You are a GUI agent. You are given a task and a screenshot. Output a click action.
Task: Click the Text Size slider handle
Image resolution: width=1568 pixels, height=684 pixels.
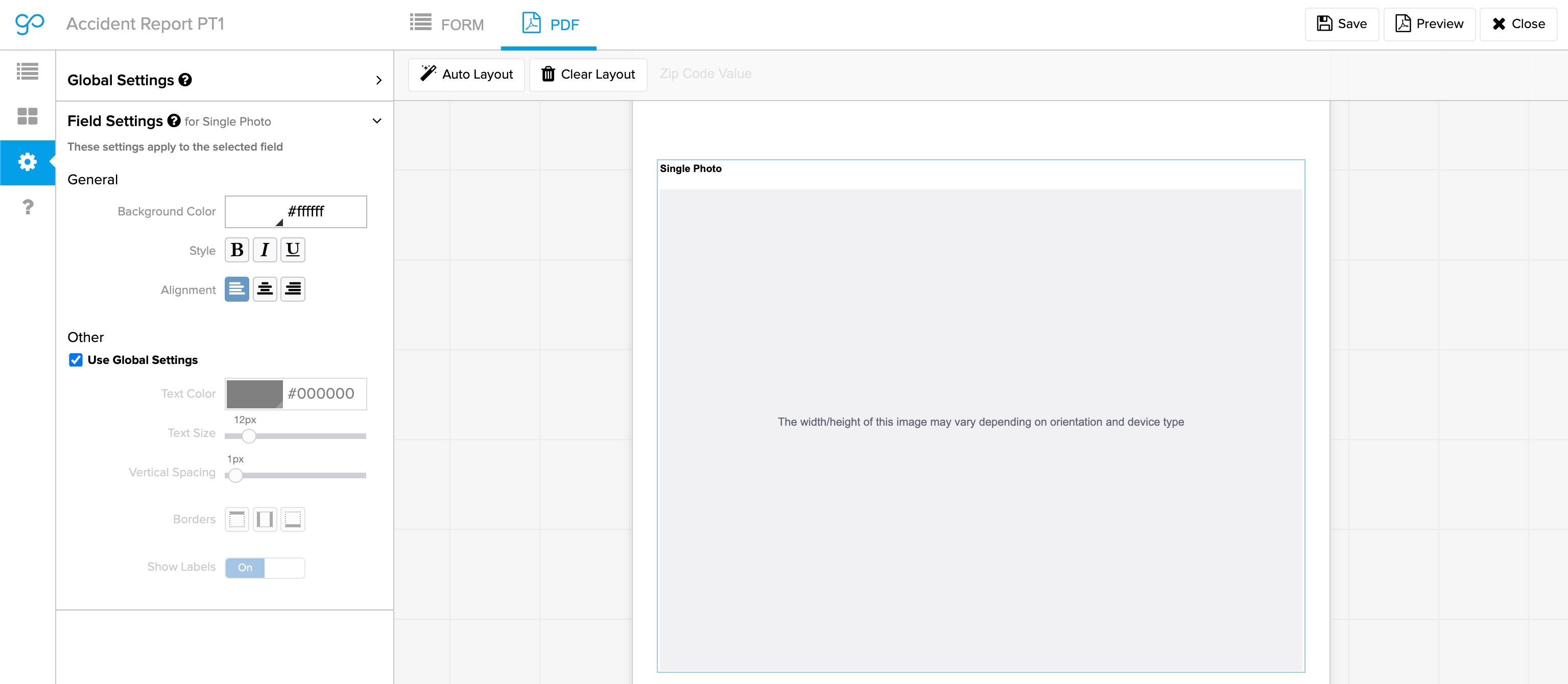tap(248, 436)
